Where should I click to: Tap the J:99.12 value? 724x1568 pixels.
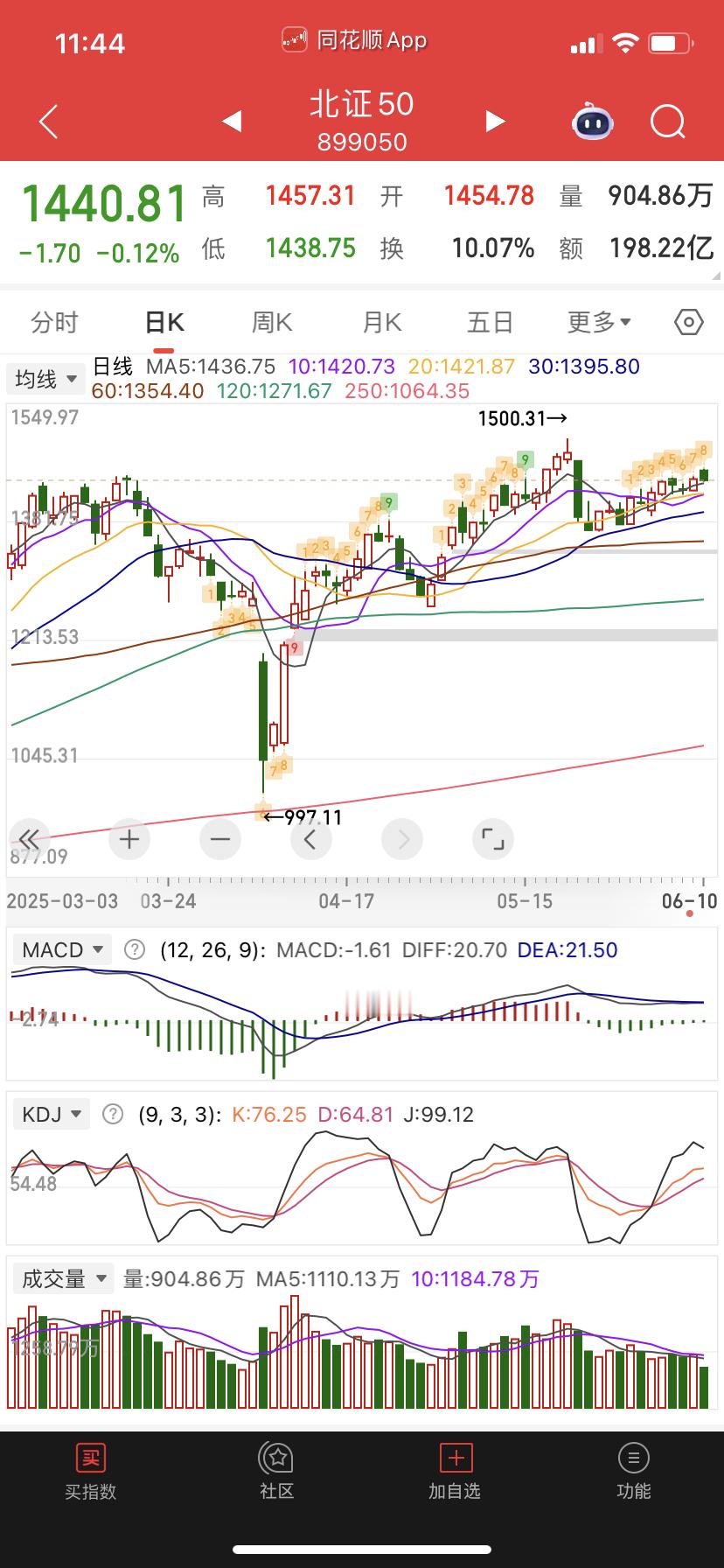(x=439, y=1114)
